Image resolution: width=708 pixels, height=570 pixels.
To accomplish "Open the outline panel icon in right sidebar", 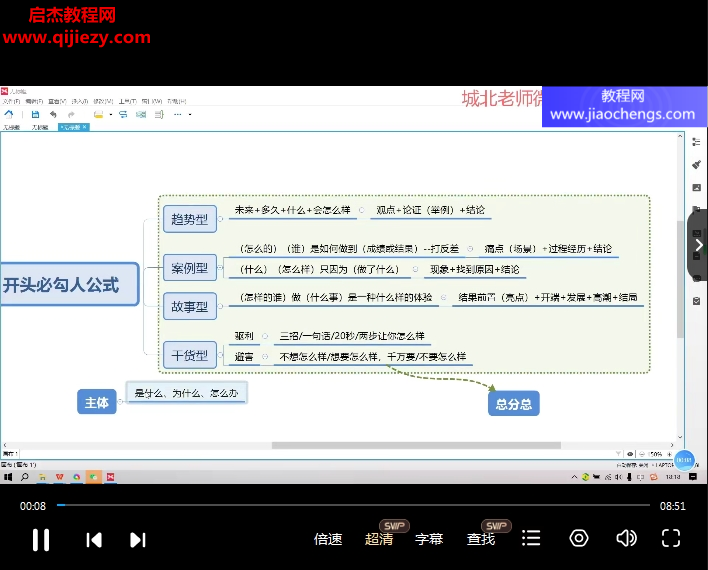I will tap(696, 142).
